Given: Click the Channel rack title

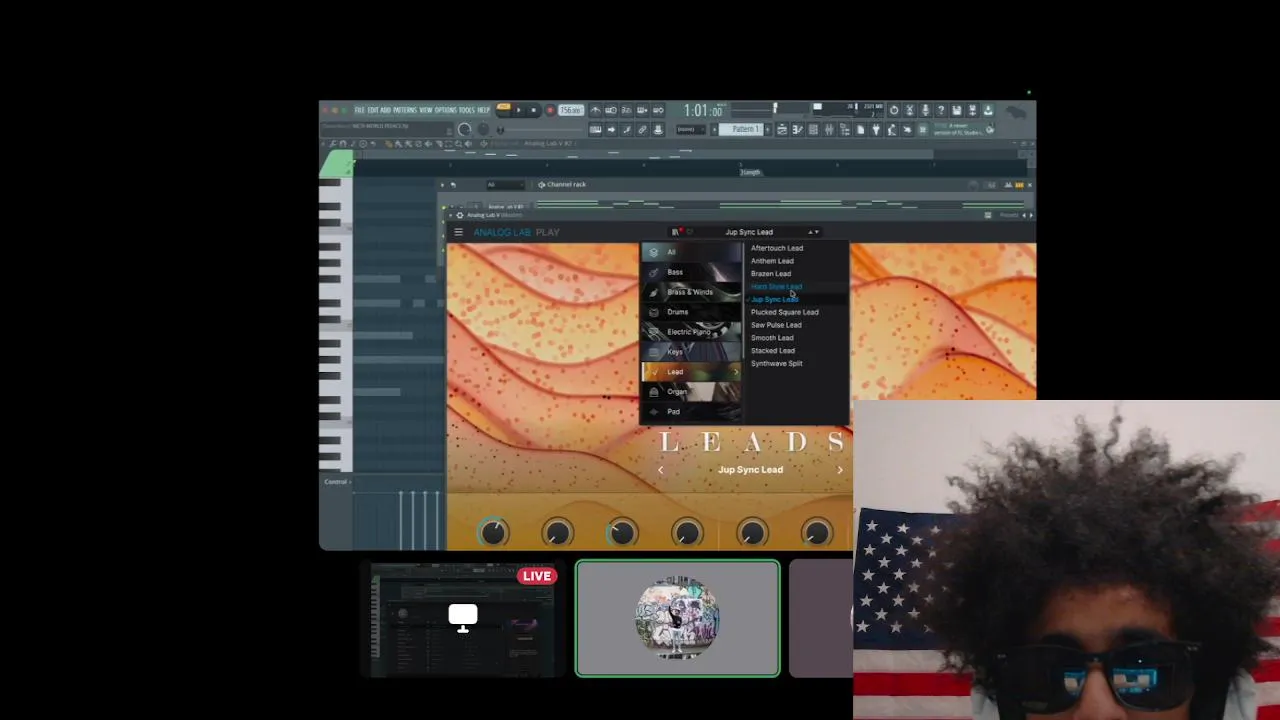Looking at the screenshot, I should (566, 184).
